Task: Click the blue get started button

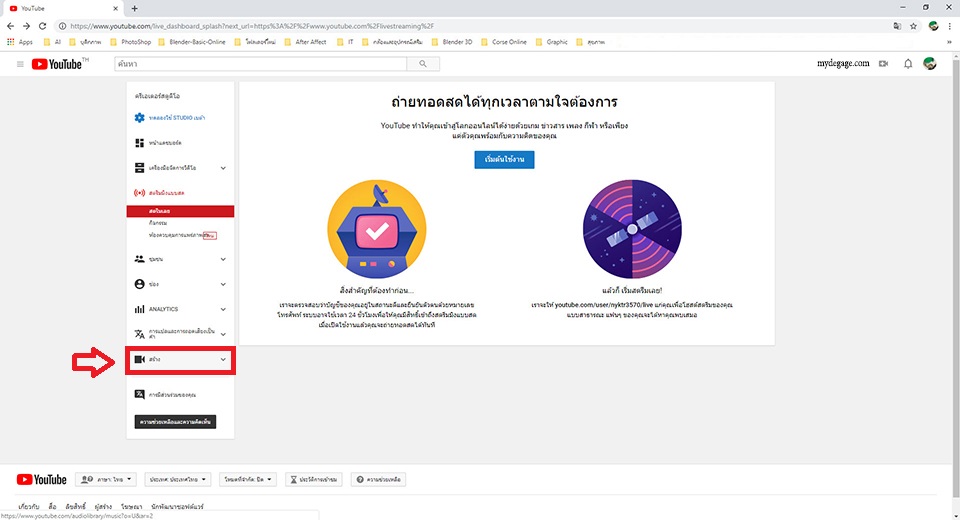Action: pos(504,159)
